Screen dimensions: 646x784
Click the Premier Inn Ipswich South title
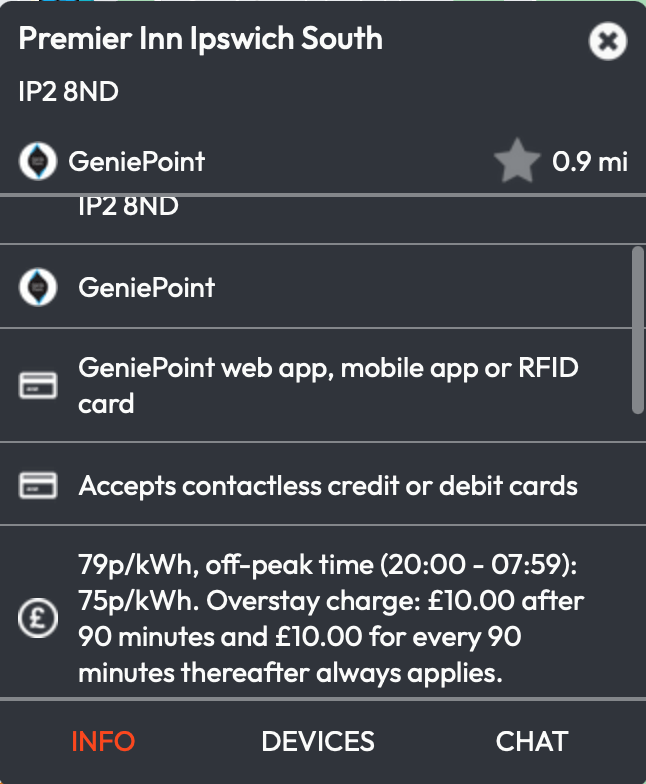(x=200, y=38)
